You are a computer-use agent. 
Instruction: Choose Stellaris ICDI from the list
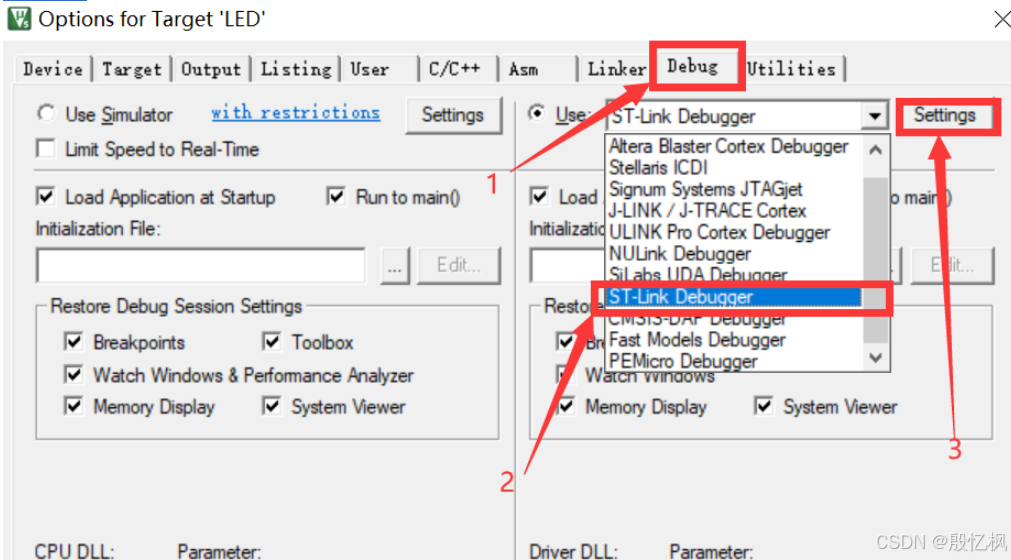(658, 168)
